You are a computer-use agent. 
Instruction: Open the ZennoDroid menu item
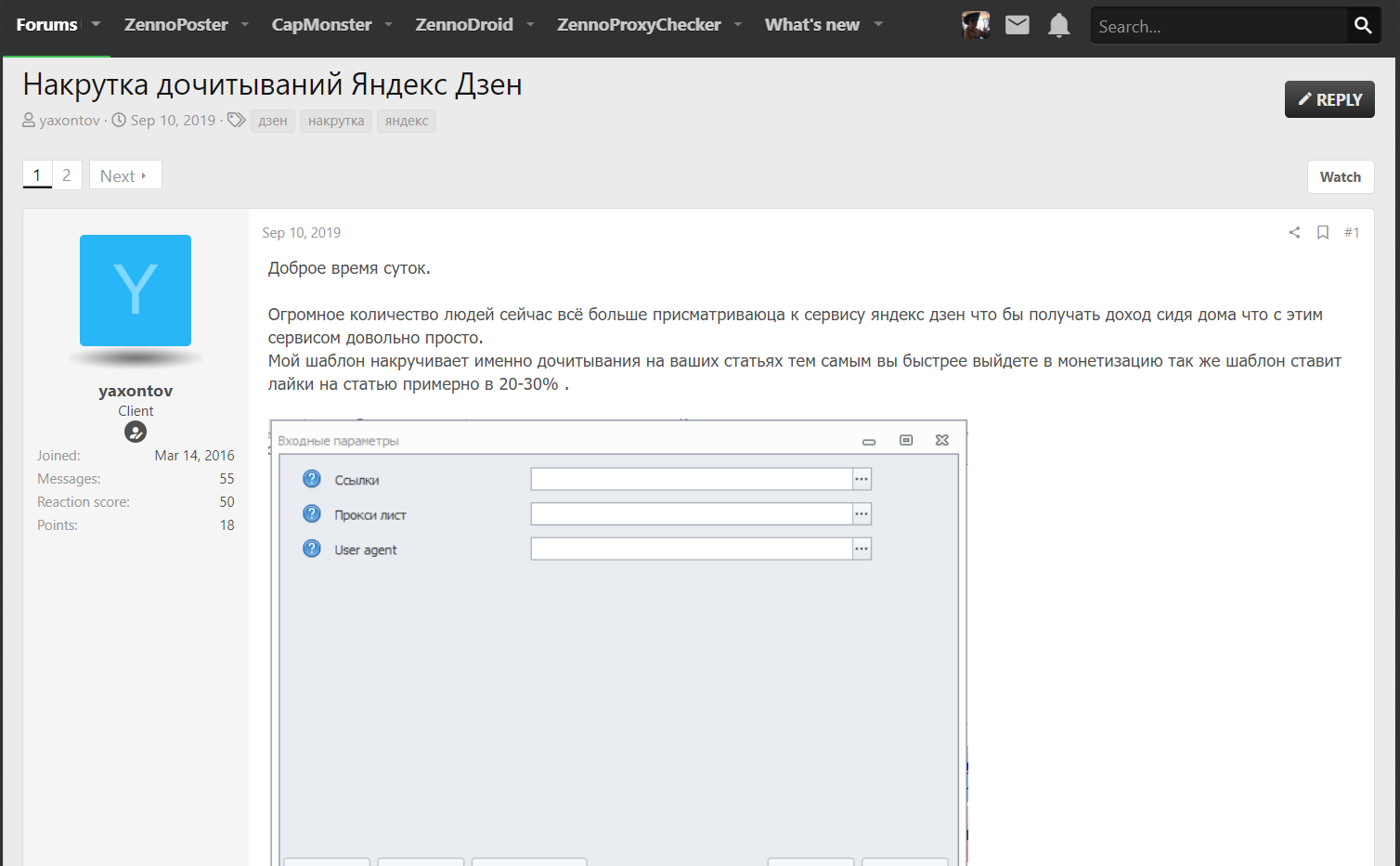[x=464, y=25]
